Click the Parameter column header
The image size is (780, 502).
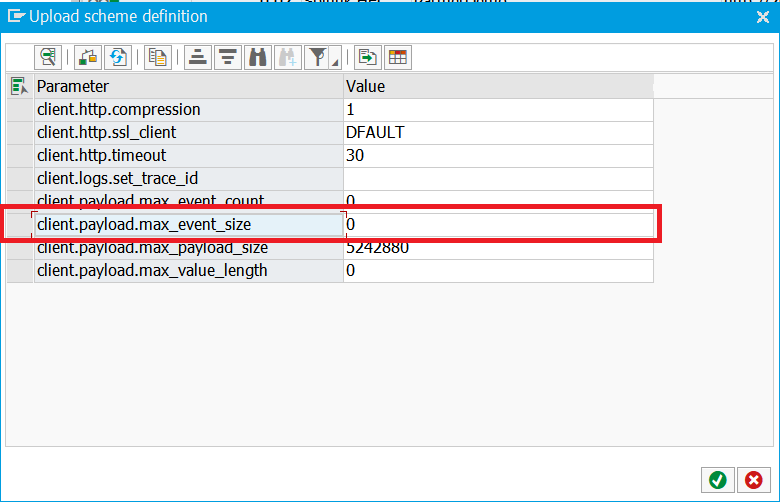[188, 87]
